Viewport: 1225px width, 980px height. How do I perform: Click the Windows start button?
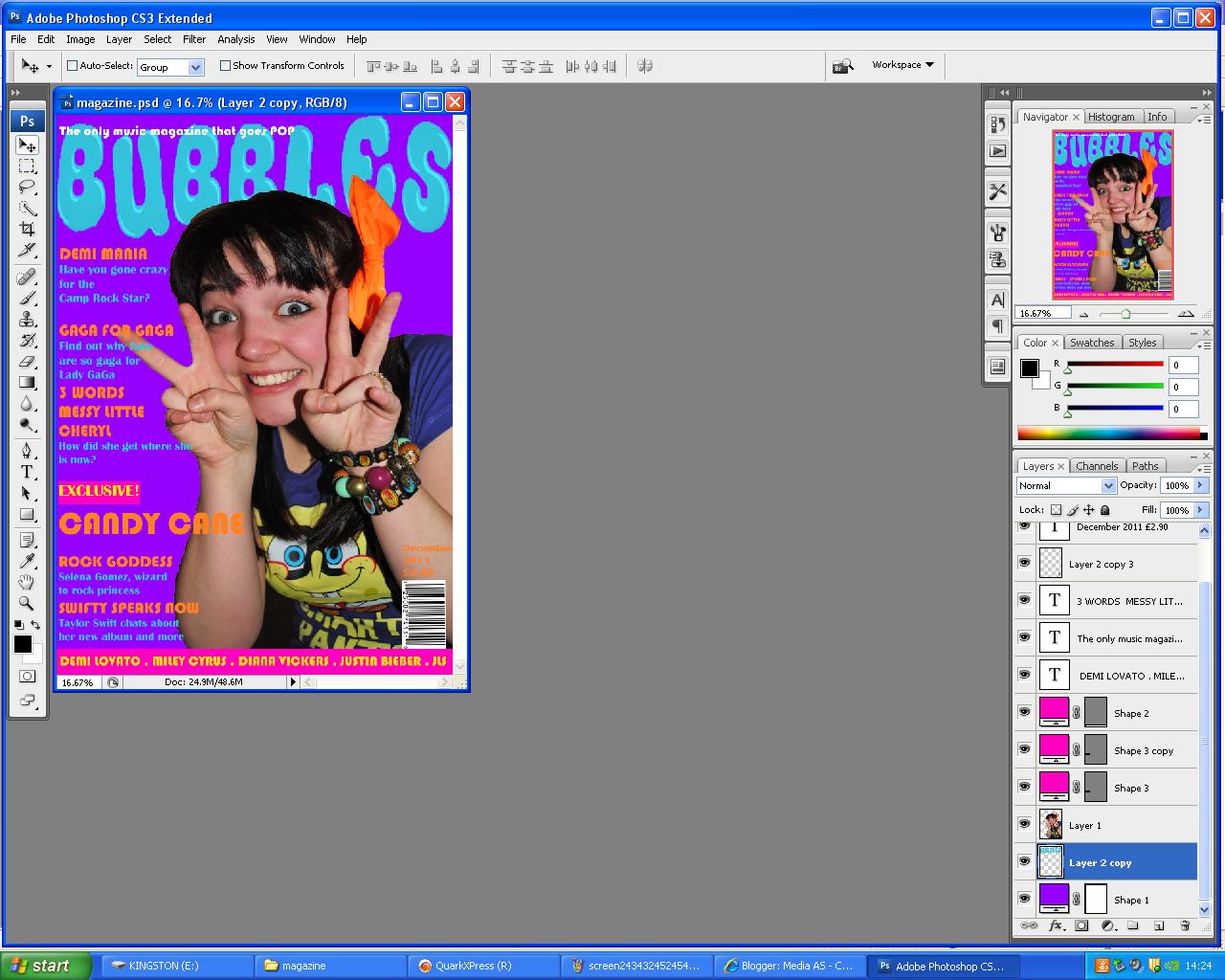46,966
